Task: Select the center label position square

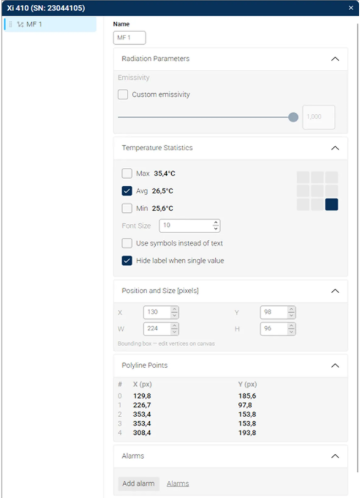Action: click(317, 191)
